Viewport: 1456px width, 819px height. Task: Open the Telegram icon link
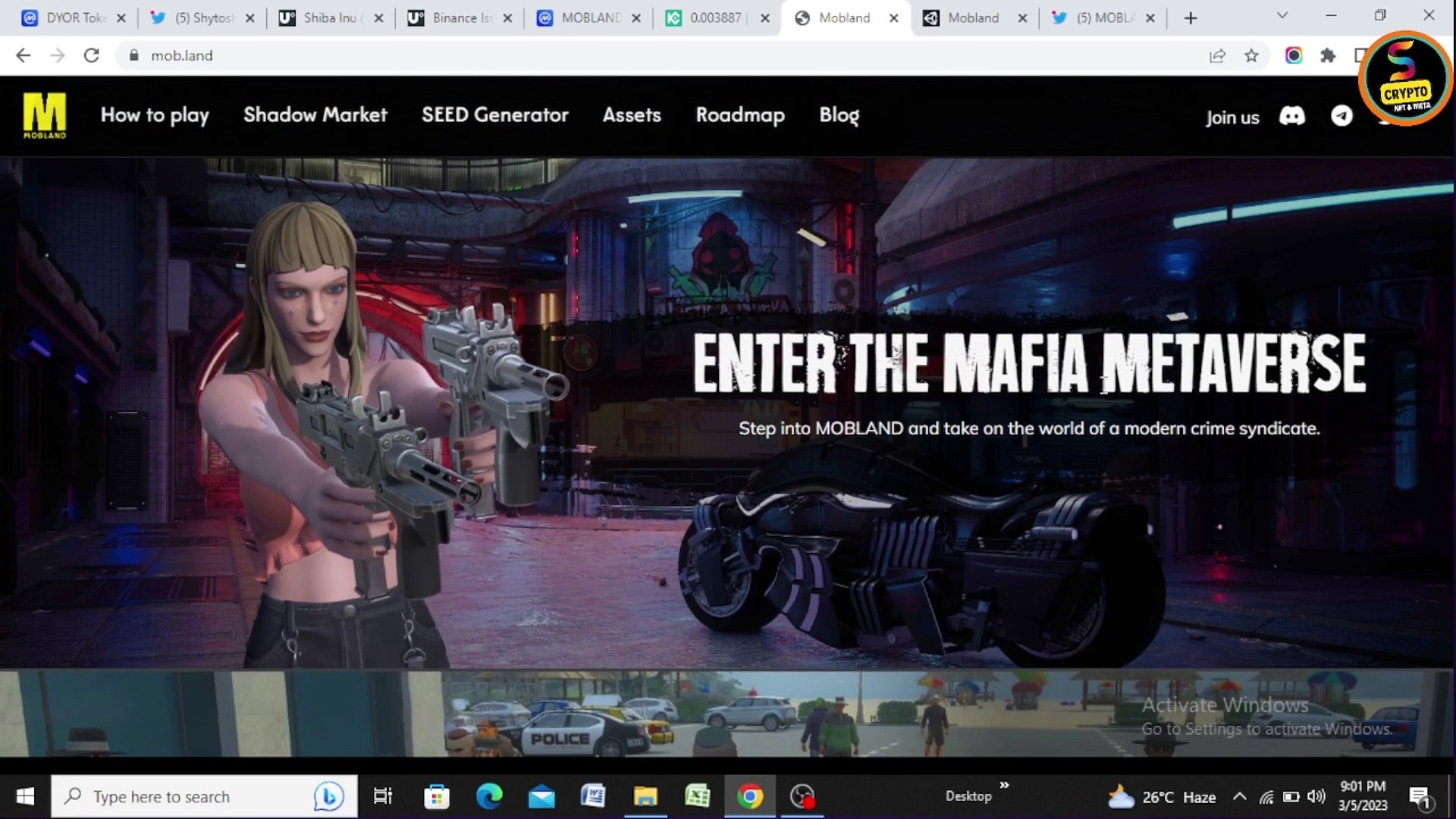point(1341,116)
